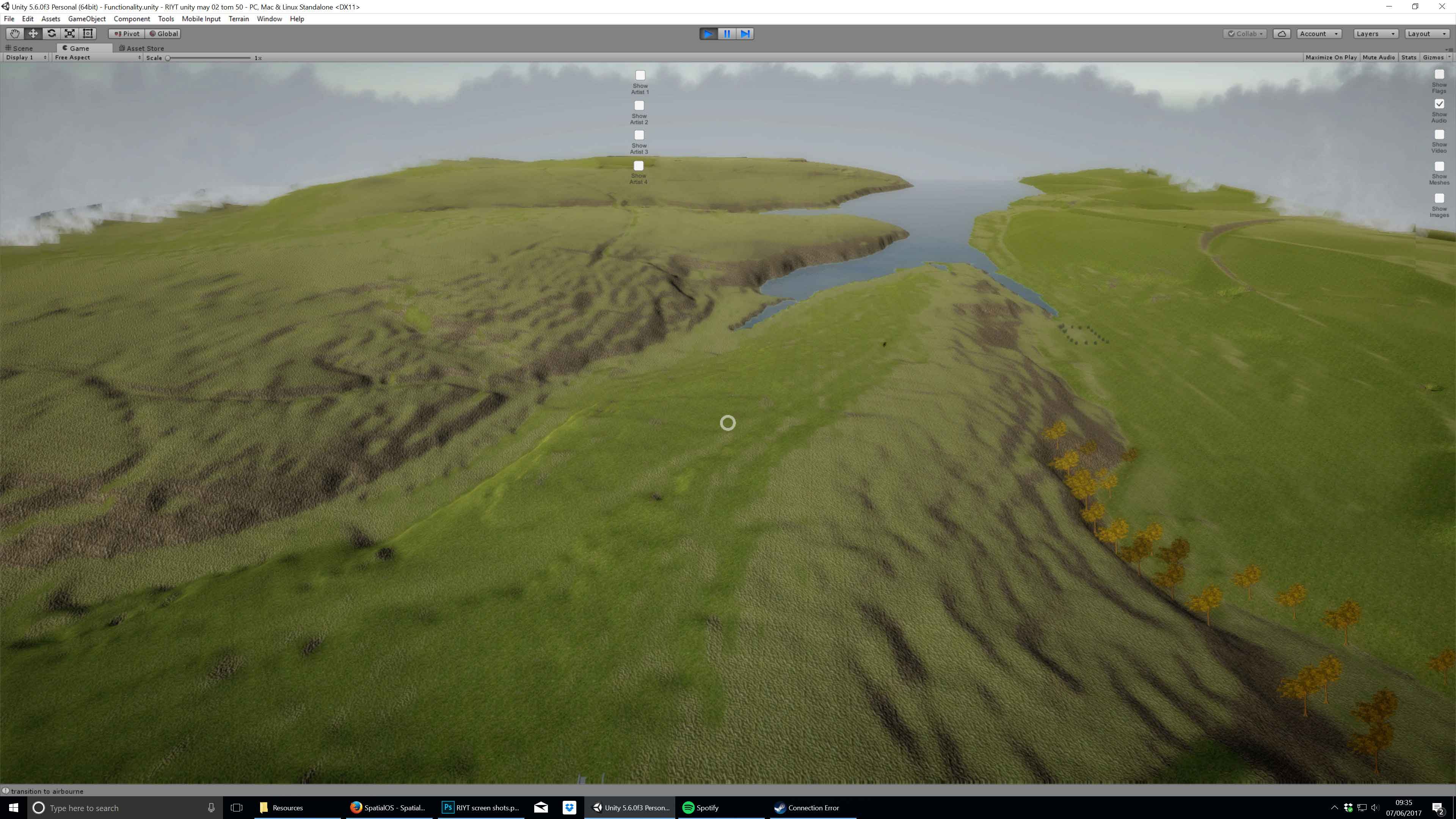Select the Scale tool icon

(x=69, y=33)
